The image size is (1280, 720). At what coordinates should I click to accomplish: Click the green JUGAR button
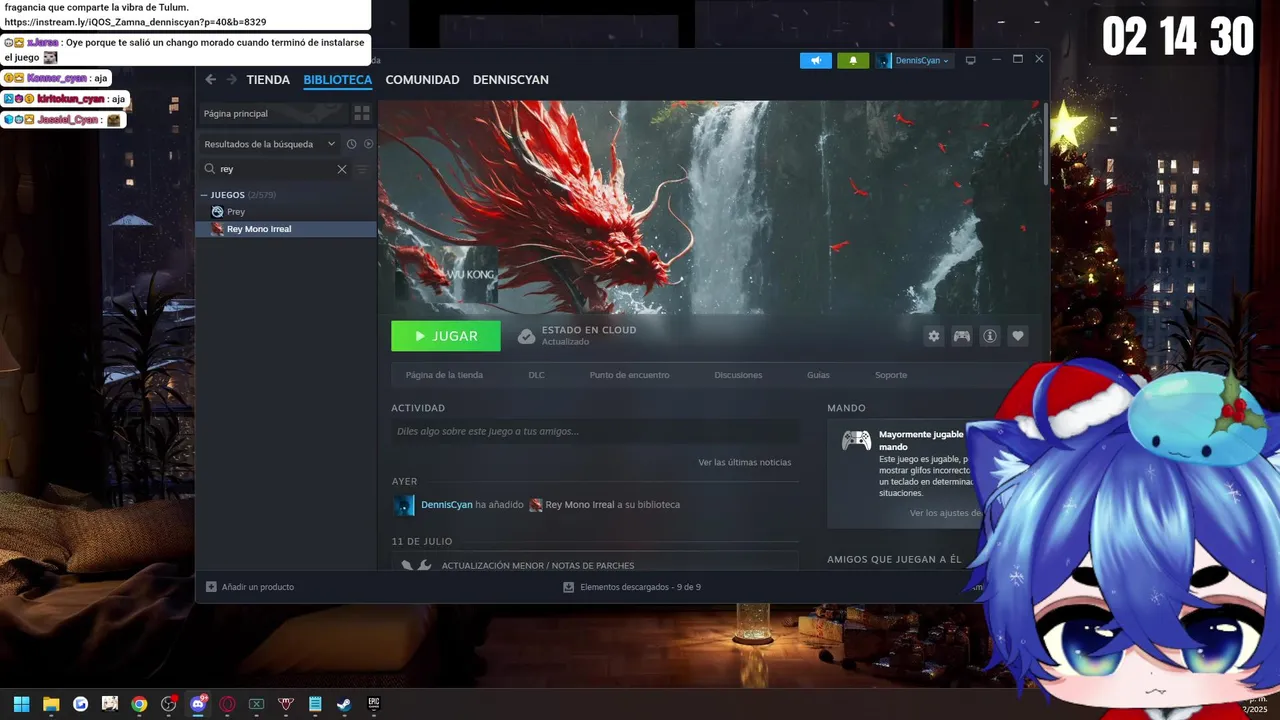point(446,336)
